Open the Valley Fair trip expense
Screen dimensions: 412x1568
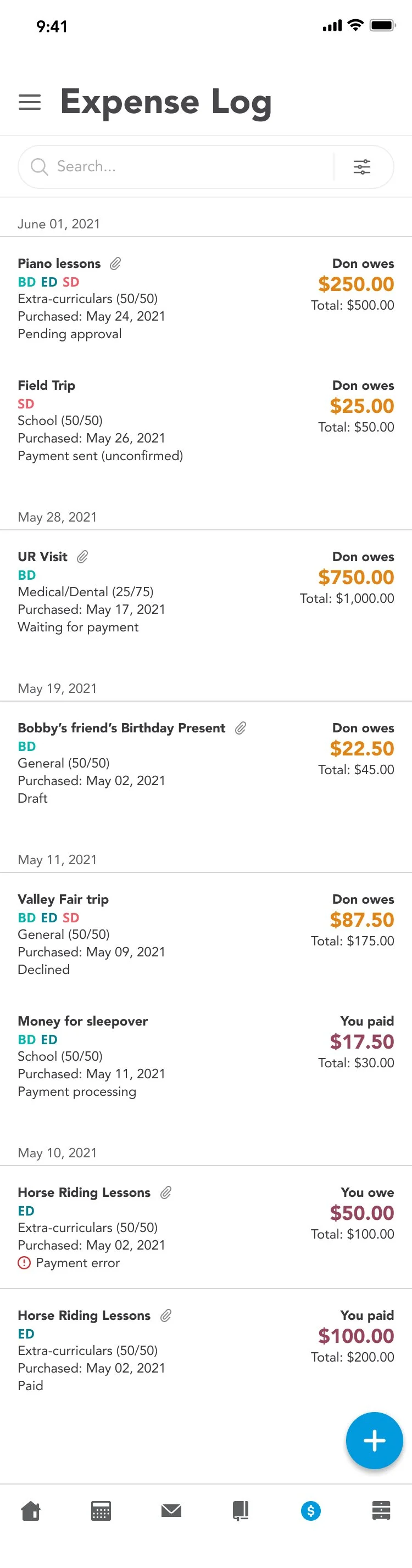[63, 899]
